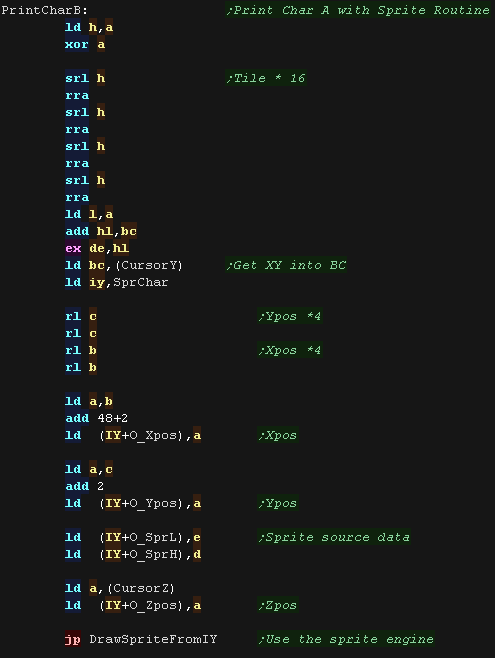Click the 'add 48+2' line
The image size is (495, 658).
click(96, 418)
